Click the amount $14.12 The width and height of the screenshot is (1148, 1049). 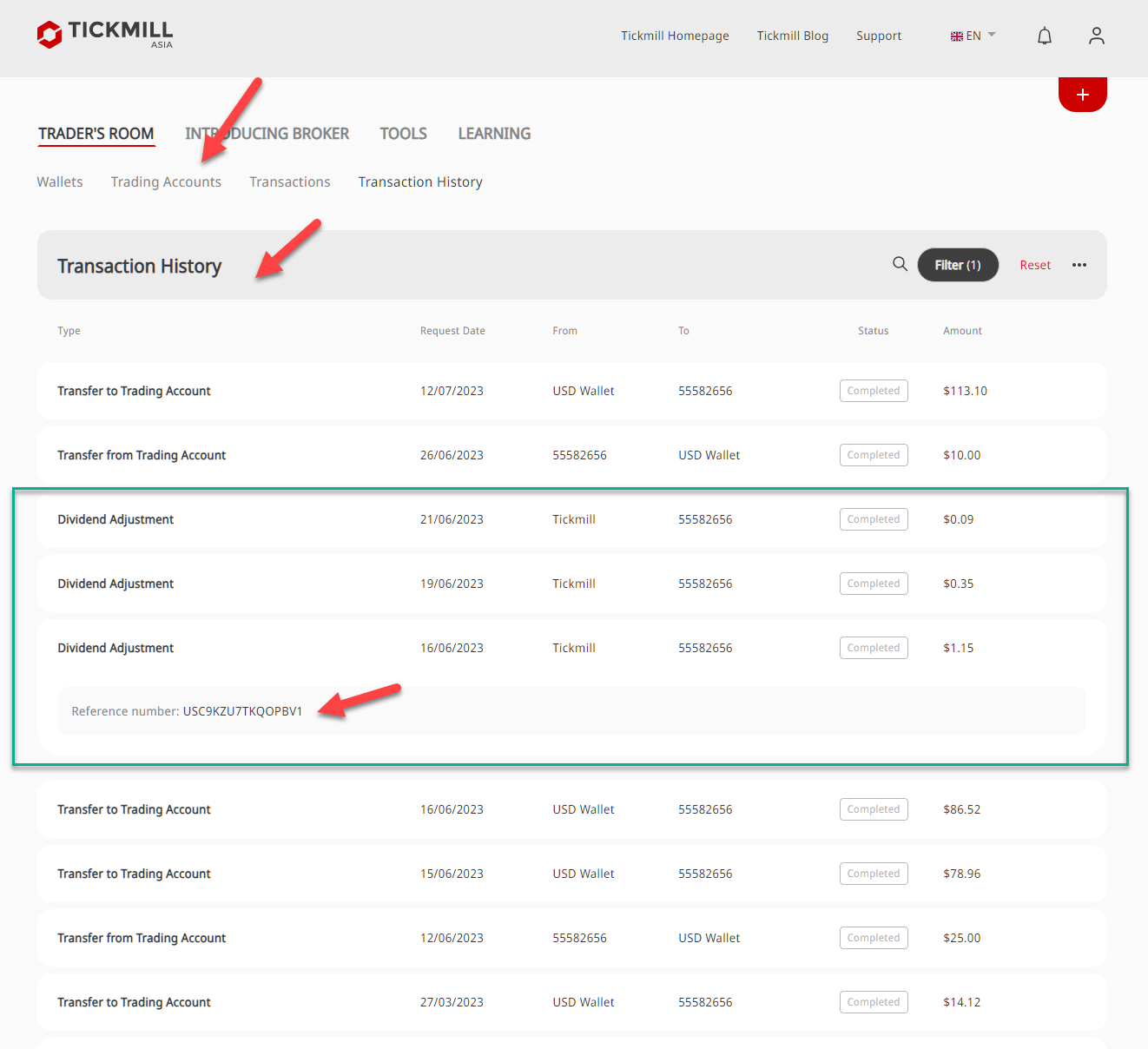tap(961, 1002)
